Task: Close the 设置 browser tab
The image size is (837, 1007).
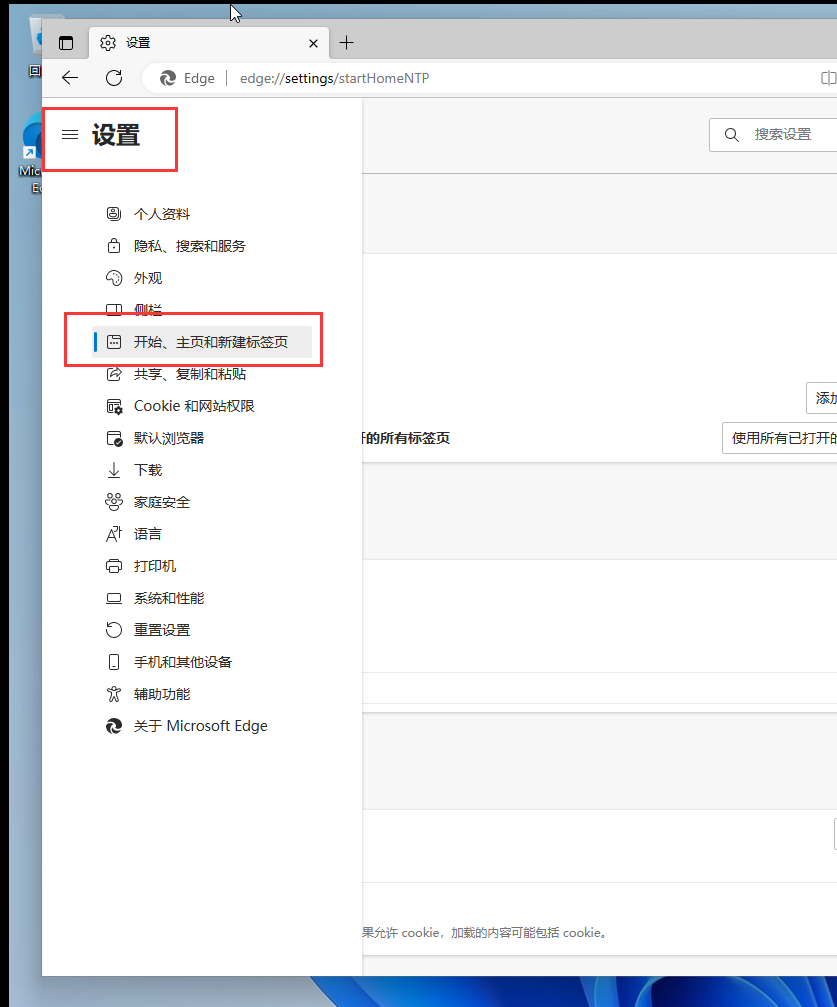Action: 314,43
